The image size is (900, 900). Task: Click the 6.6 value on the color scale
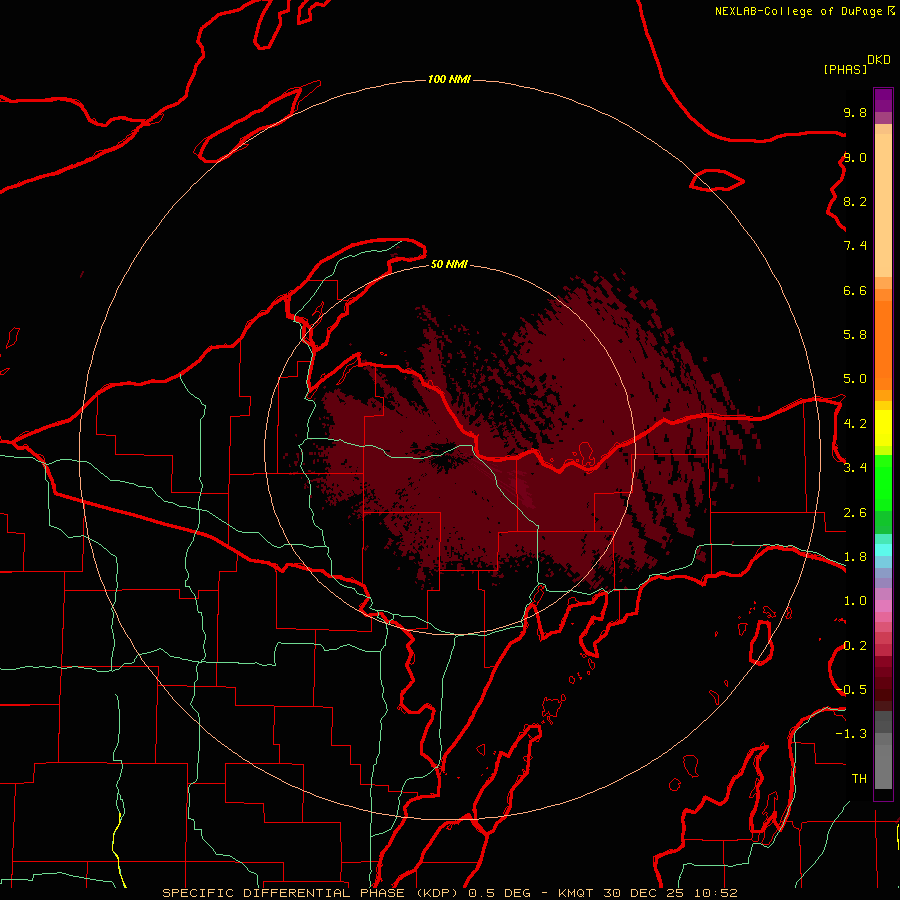pyautogui.click(x=855, y=290)
